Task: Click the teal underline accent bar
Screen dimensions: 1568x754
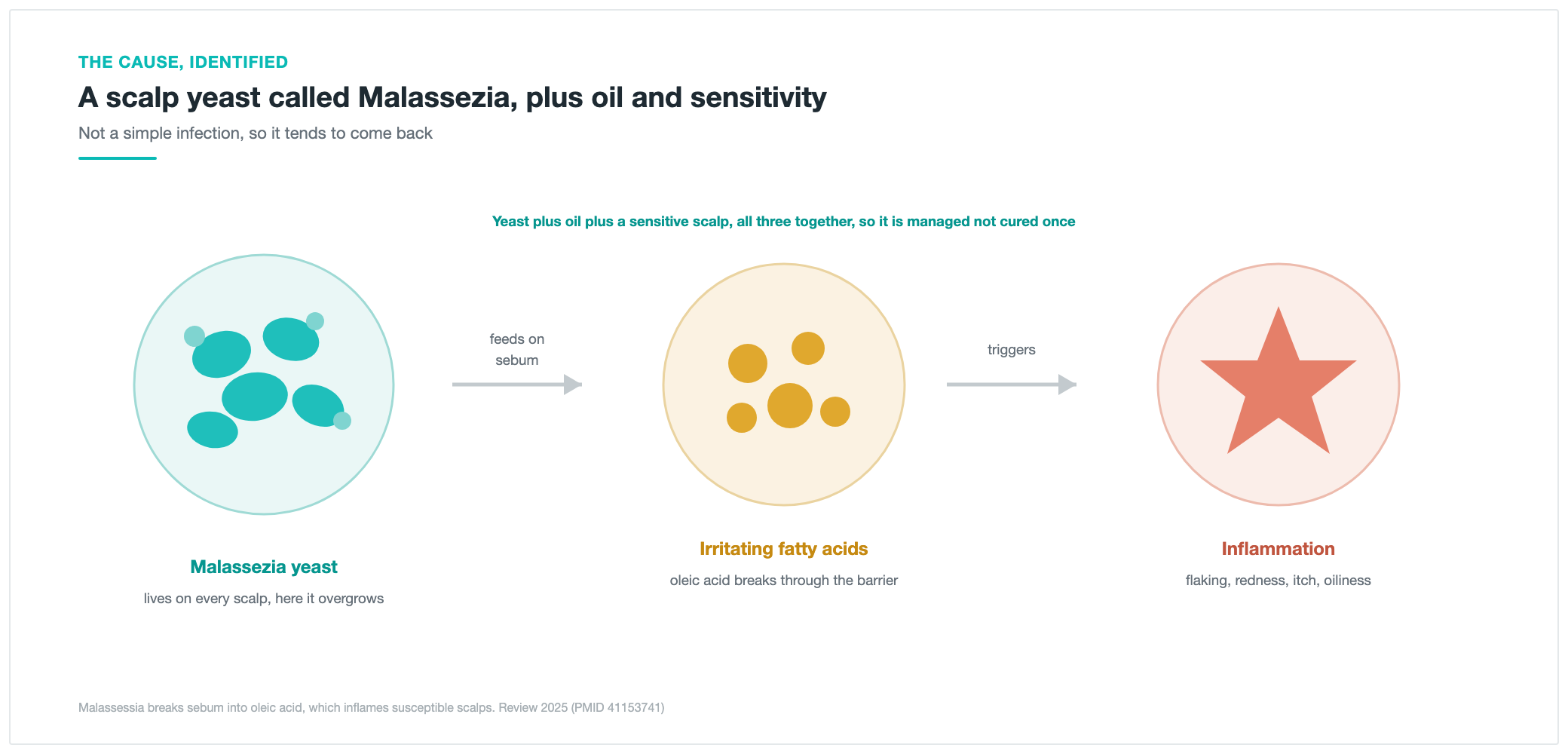Action: pos(118,158)
